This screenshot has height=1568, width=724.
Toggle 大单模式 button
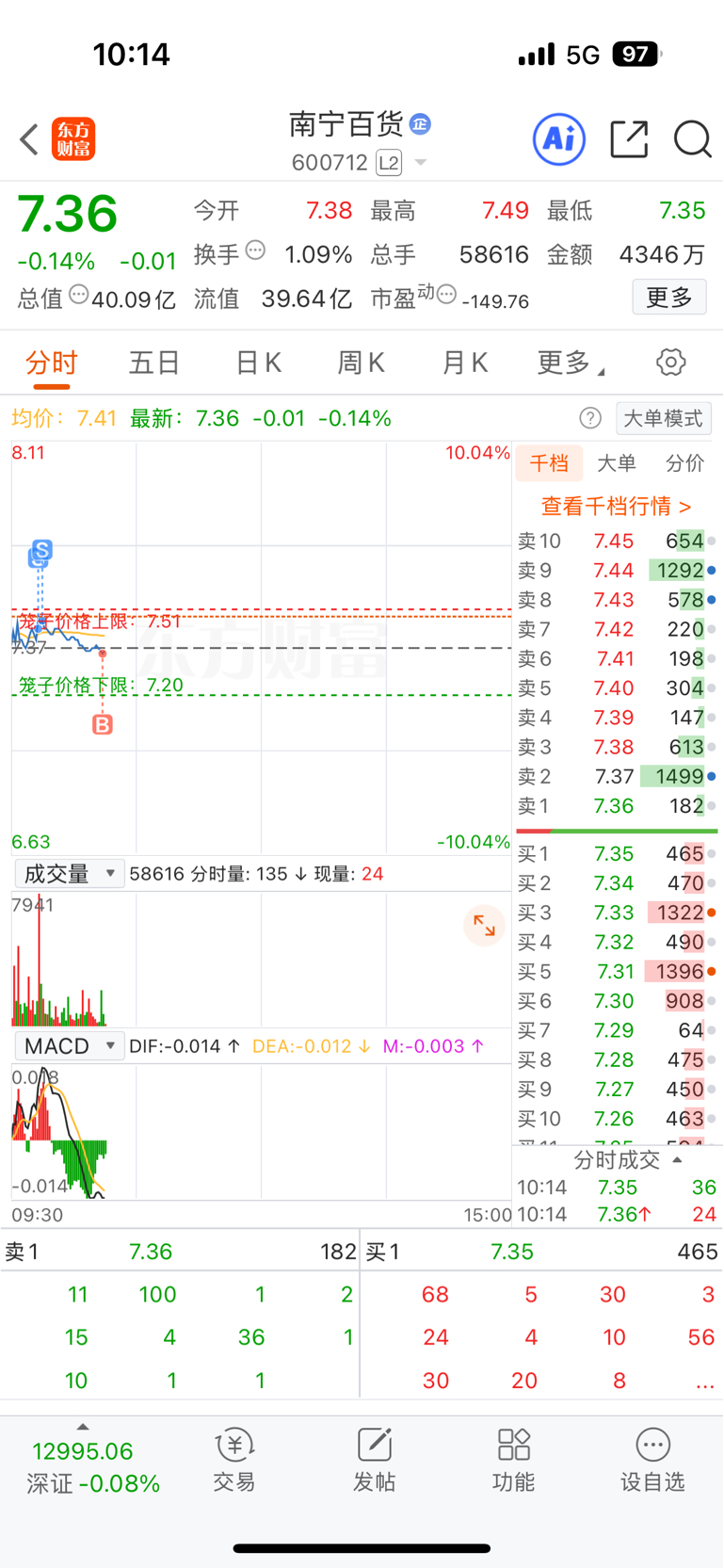(664, 418)
